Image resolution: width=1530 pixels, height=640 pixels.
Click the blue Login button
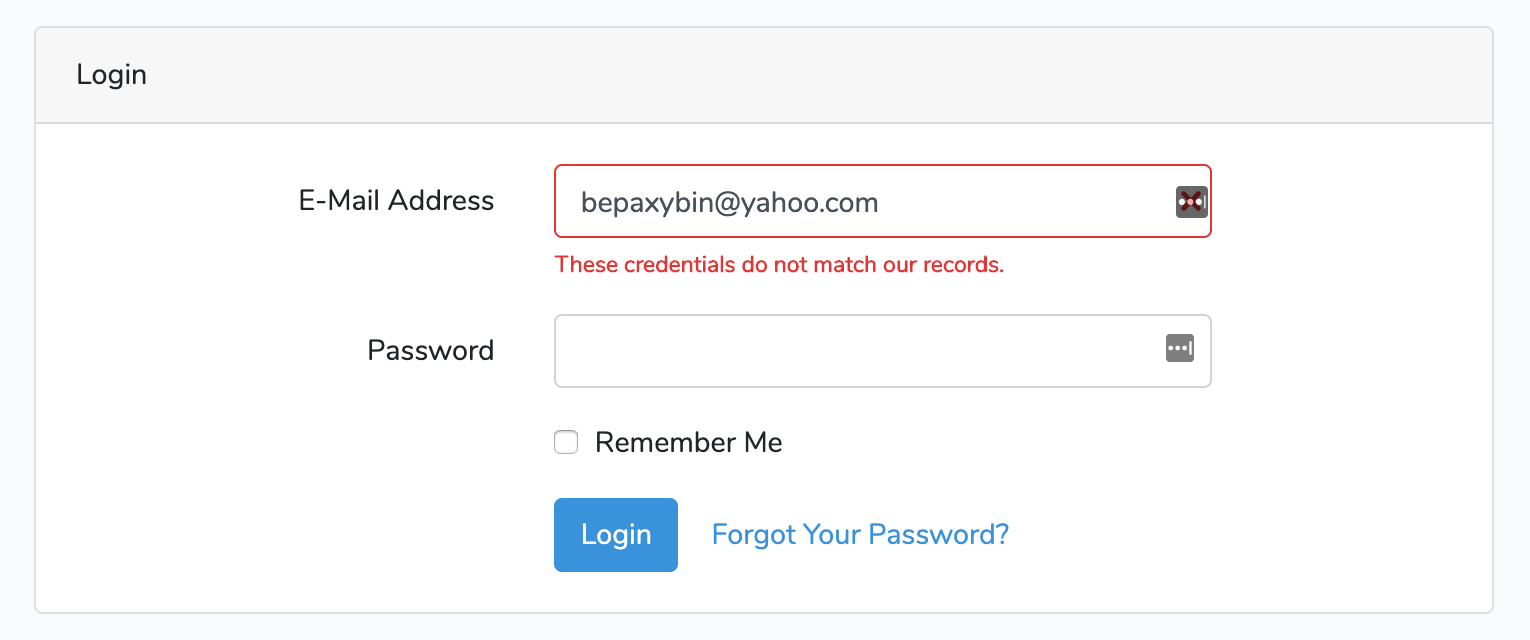[x=616, y=535]
